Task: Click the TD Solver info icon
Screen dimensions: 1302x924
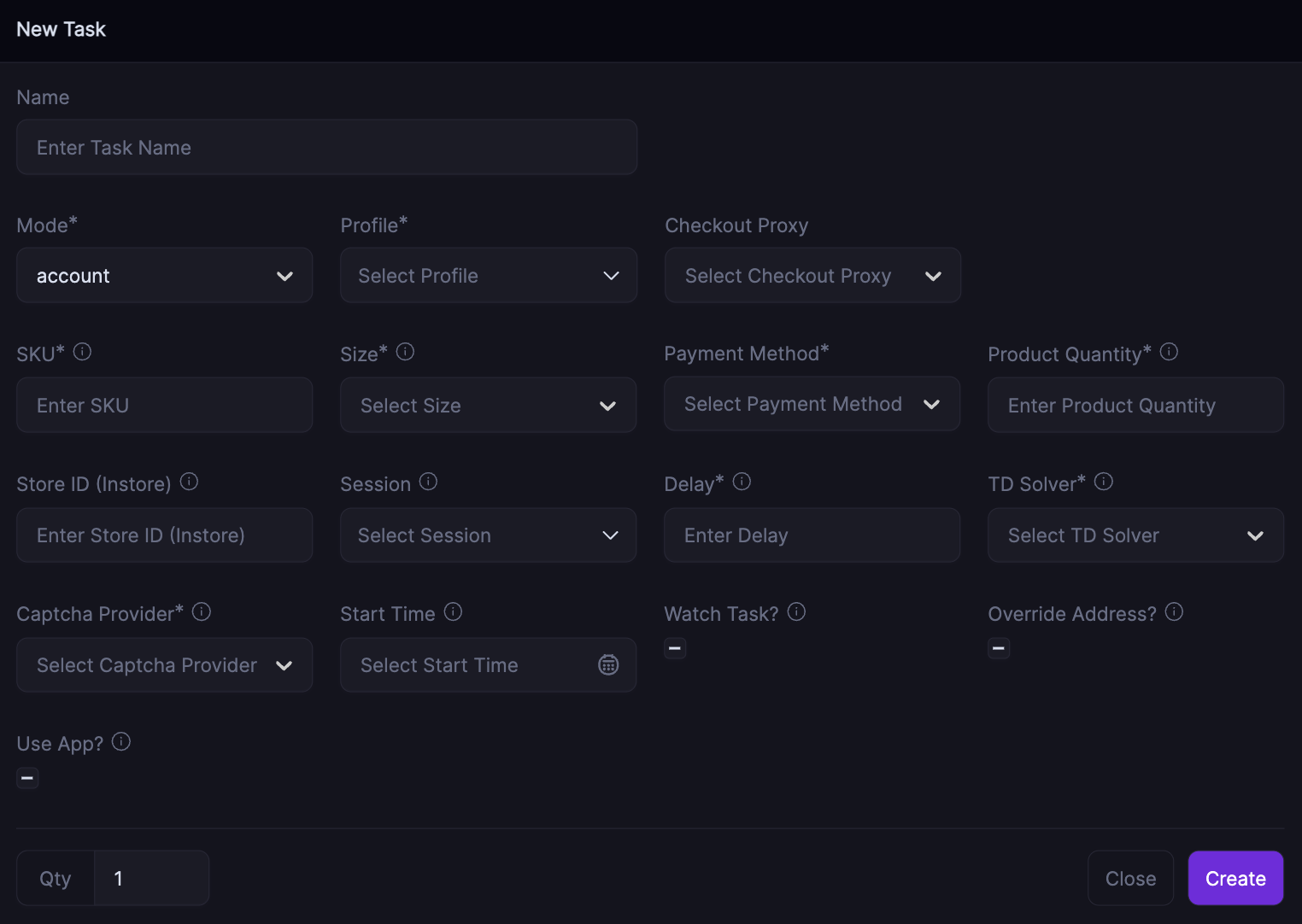Action: (x=1104, y=482)
